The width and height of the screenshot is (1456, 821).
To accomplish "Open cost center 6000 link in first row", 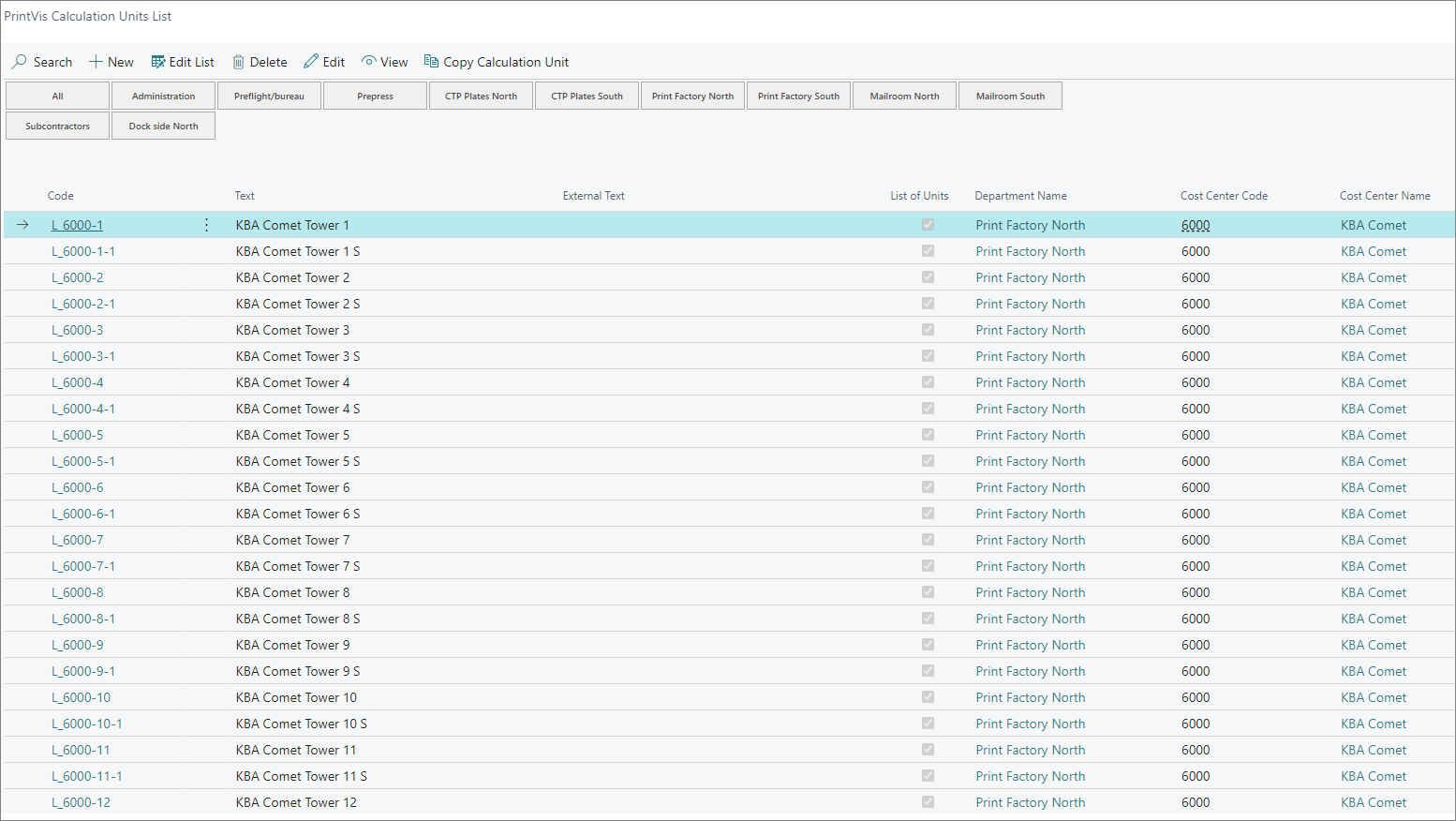I will (1196, 225).
